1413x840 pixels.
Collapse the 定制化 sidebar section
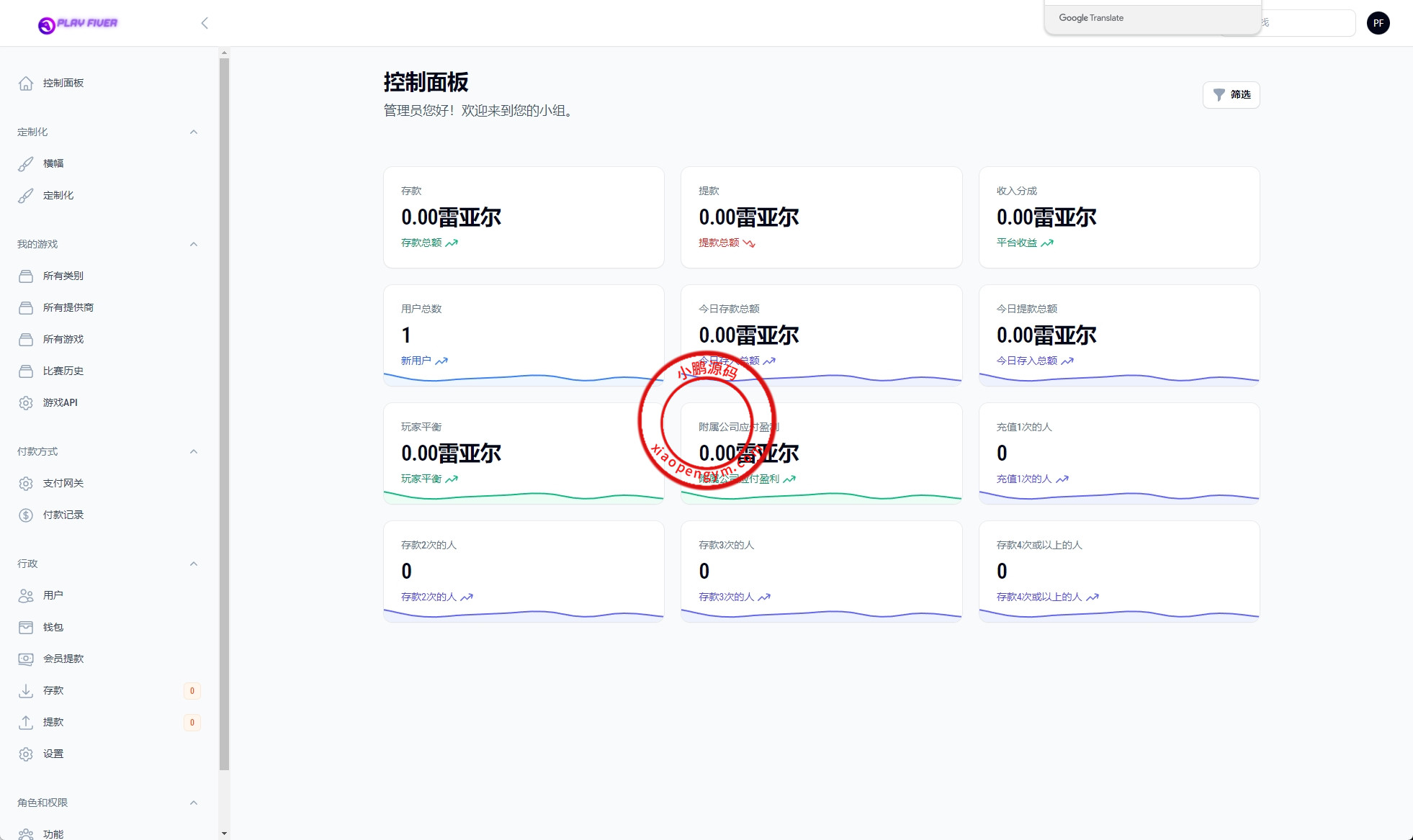(x=194, y=132)
